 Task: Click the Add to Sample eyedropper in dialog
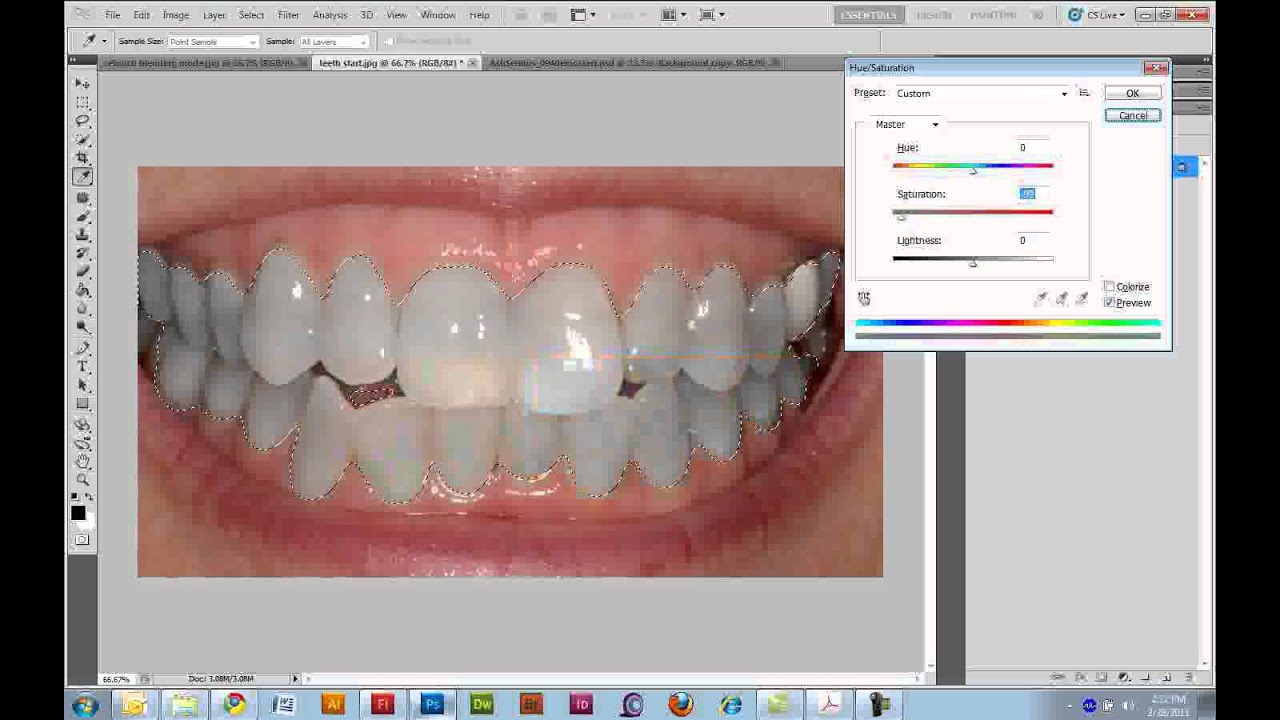pyautogui.click(x=1062, y=298)
